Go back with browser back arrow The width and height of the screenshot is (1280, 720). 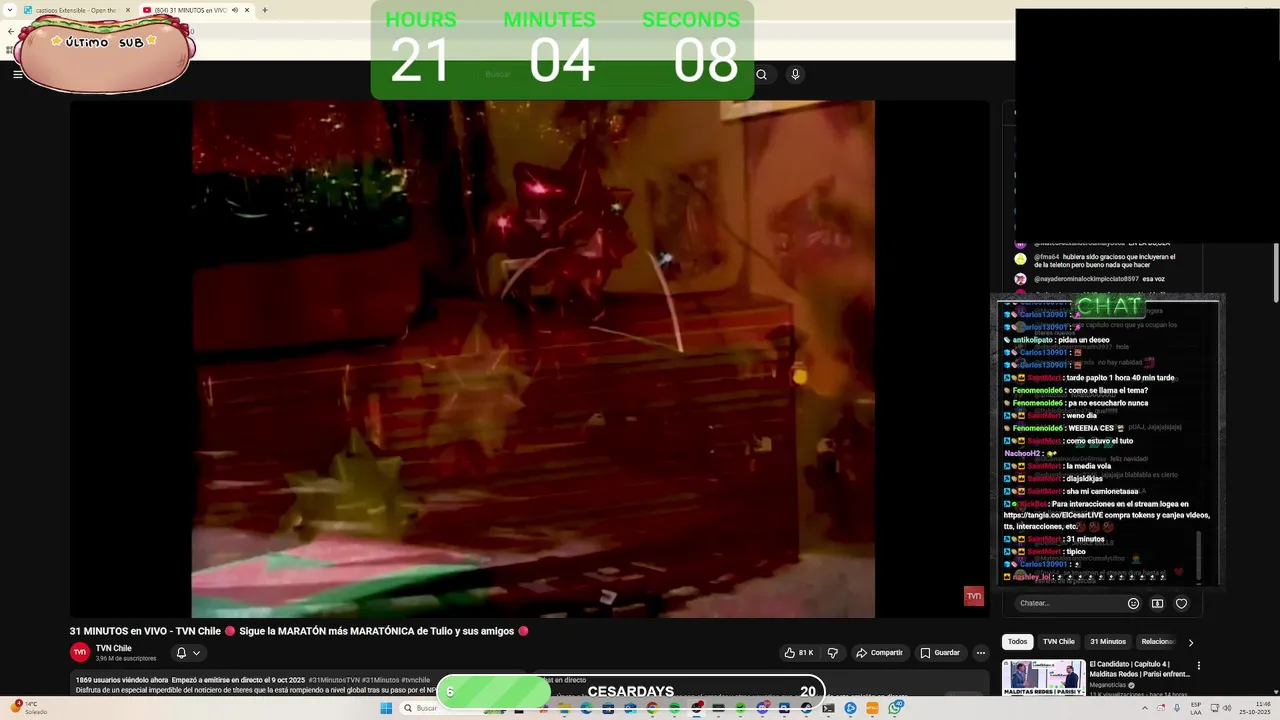11,32
